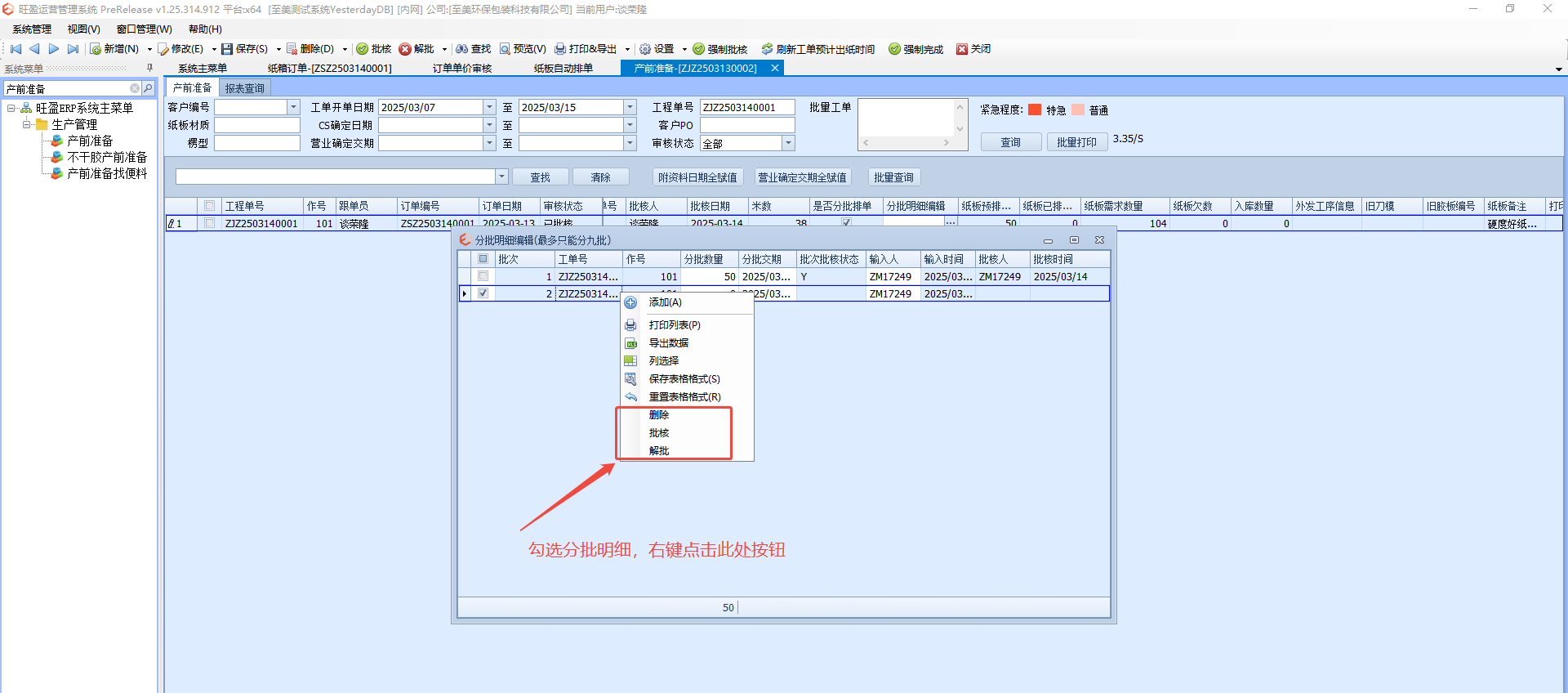This screenshot has height=693, width=1568.
Task: Minimize the 分批明细编辑 dialog
Action: tap(1048, 239)
